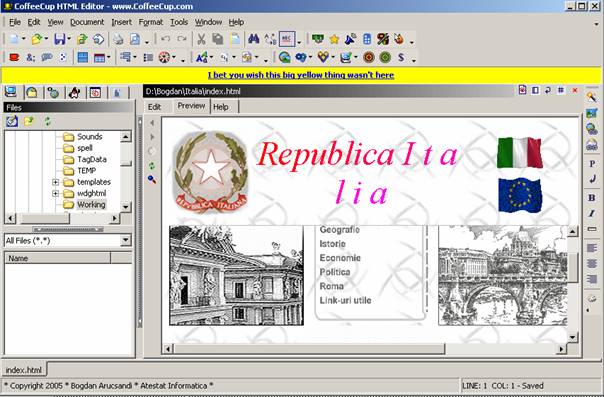The height and width of the screenshot is (397, 604).
Task: Click the Paragraph P icon in right sidebar
Action: coord(592,164)
